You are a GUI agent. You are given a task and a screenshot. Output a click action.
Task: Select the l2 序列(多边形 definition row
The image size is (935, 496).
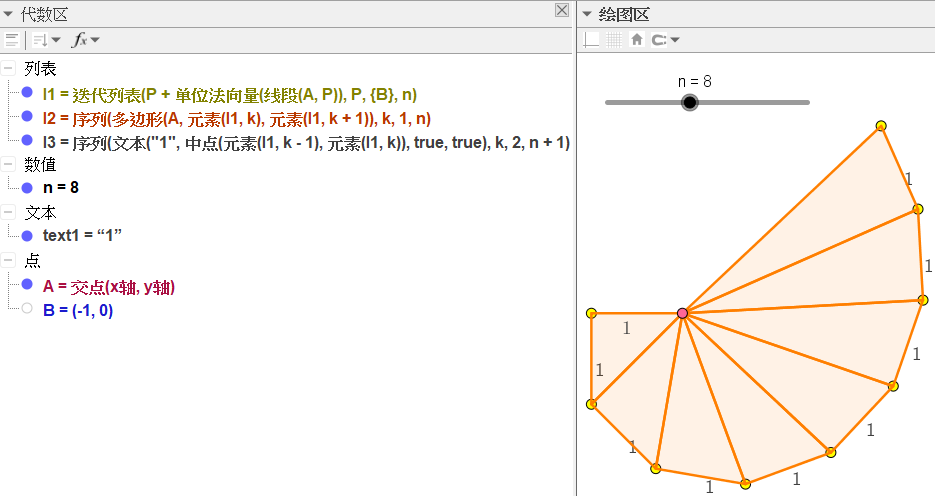pos(237,119)
